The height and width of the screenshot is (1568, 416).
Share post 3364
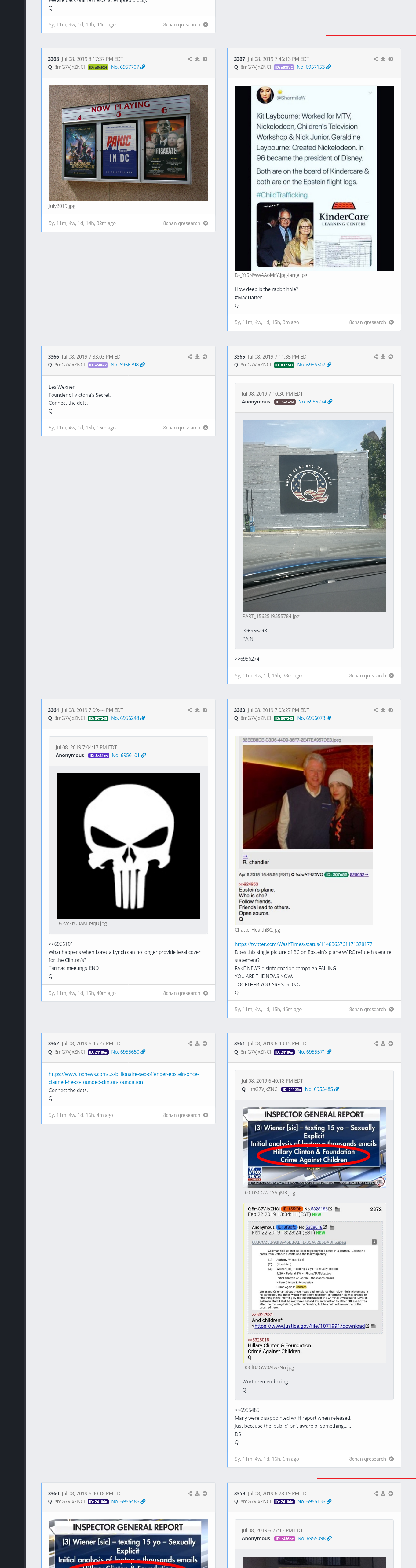click(x=190, y=710)
